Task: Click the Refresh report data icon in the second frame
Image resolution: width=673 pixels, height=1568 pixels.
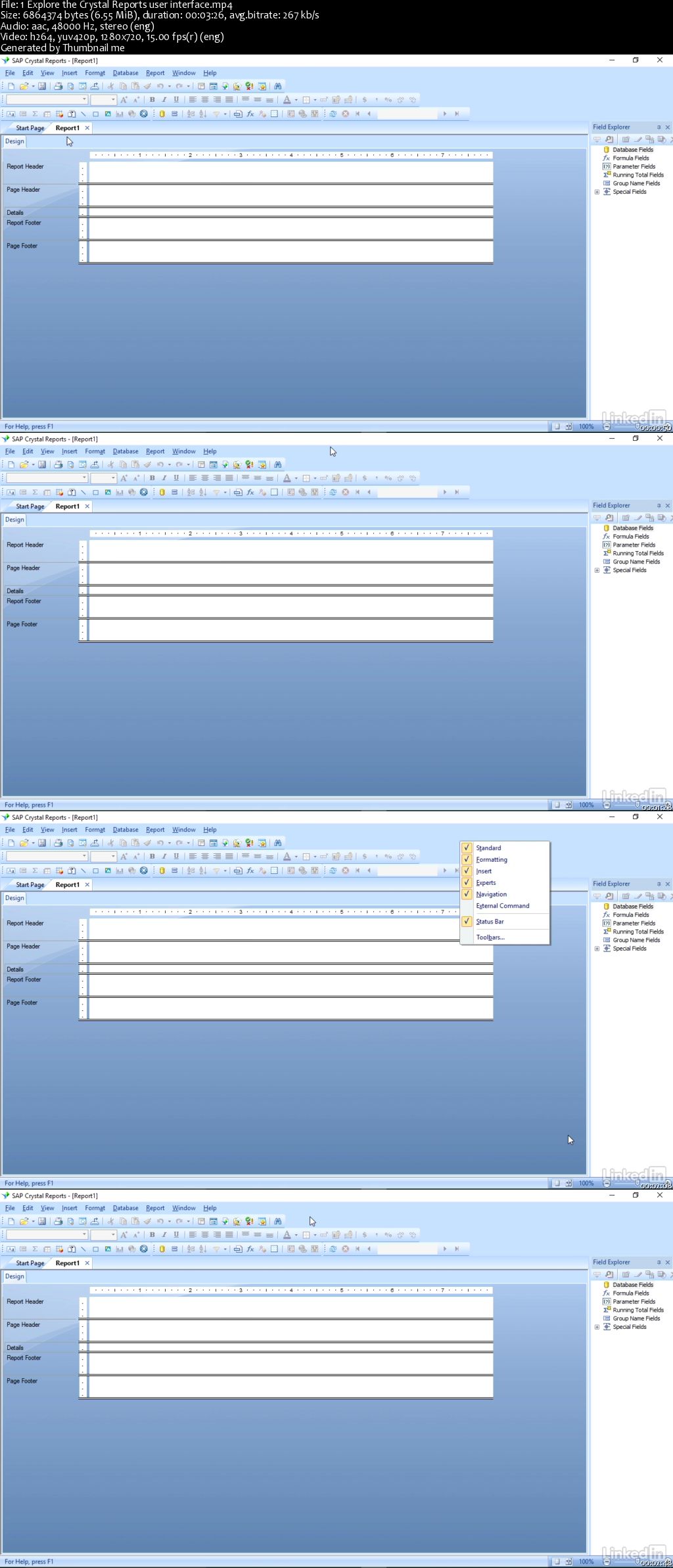Action: [x=333, y=492]
